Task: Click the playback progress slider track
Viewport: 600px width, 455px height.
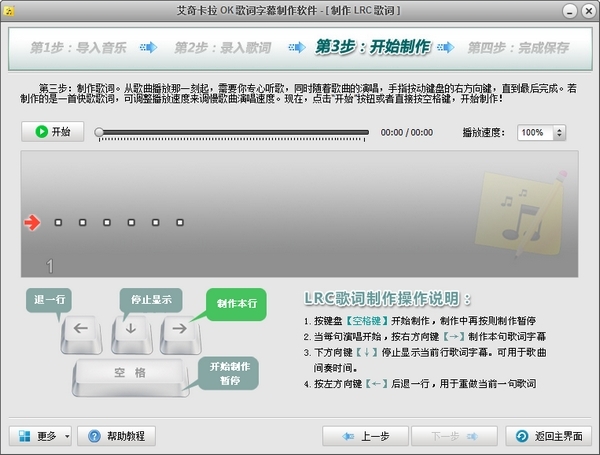Action: click(x=235, y=132)
